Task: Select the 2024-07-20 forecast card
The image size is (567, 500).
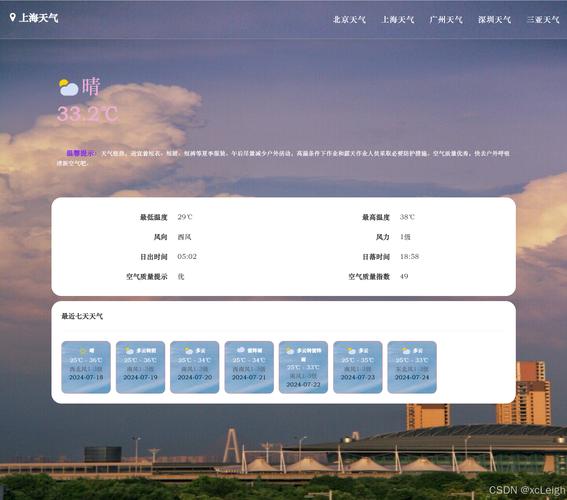Action: [195, 367]
